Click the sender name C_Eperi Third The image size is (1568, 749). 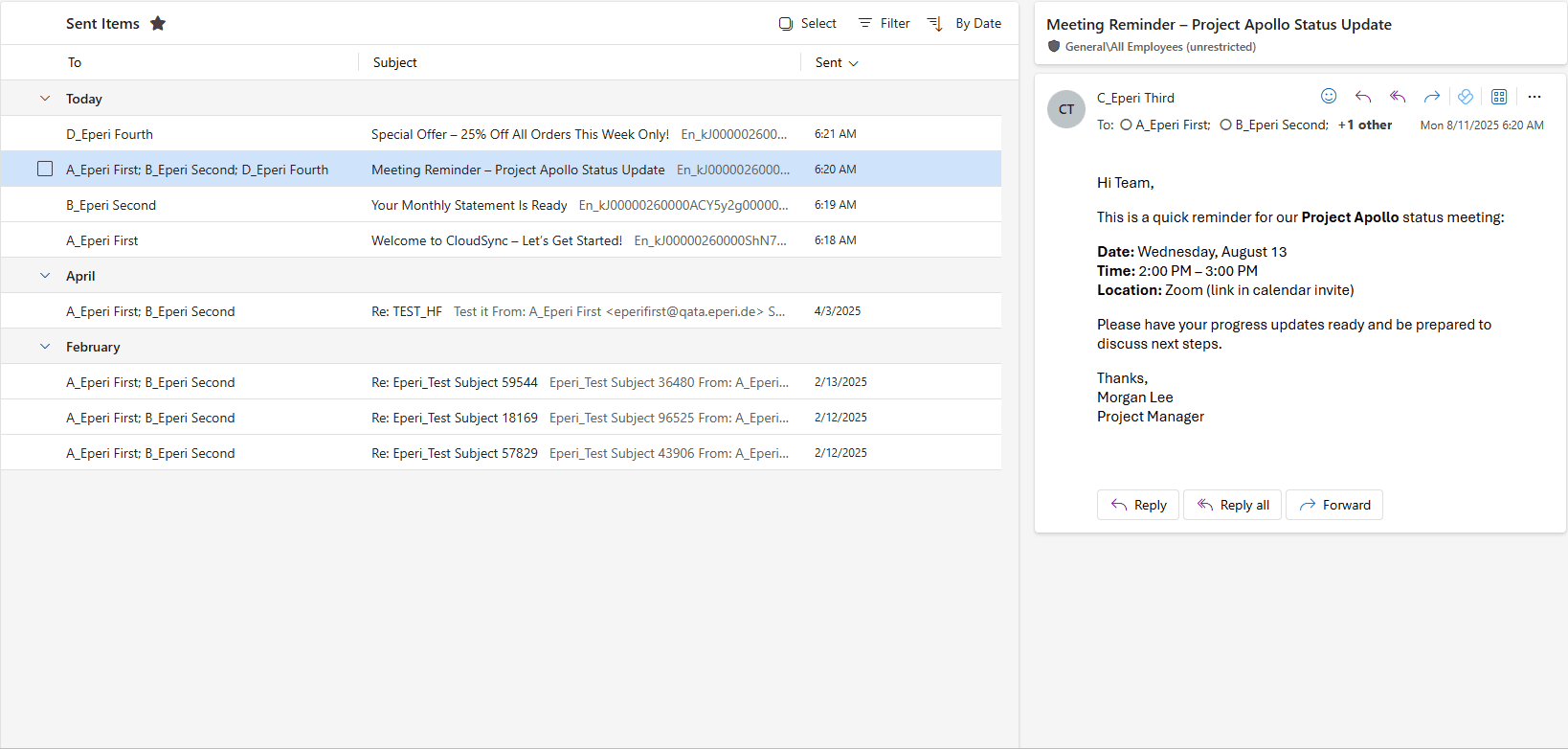(1135, 98)
